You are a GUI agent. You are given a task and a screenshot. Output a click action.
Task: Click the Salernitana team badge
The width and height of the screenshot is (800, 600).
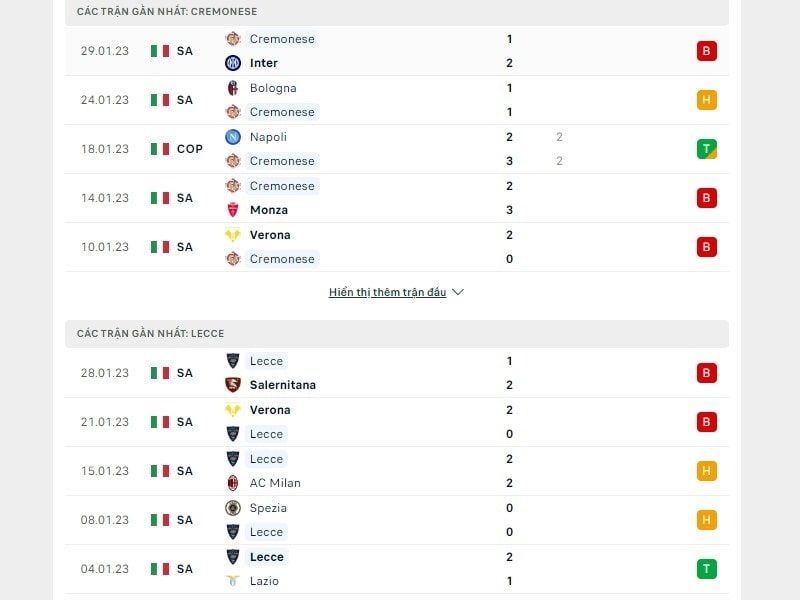point(233,385)
